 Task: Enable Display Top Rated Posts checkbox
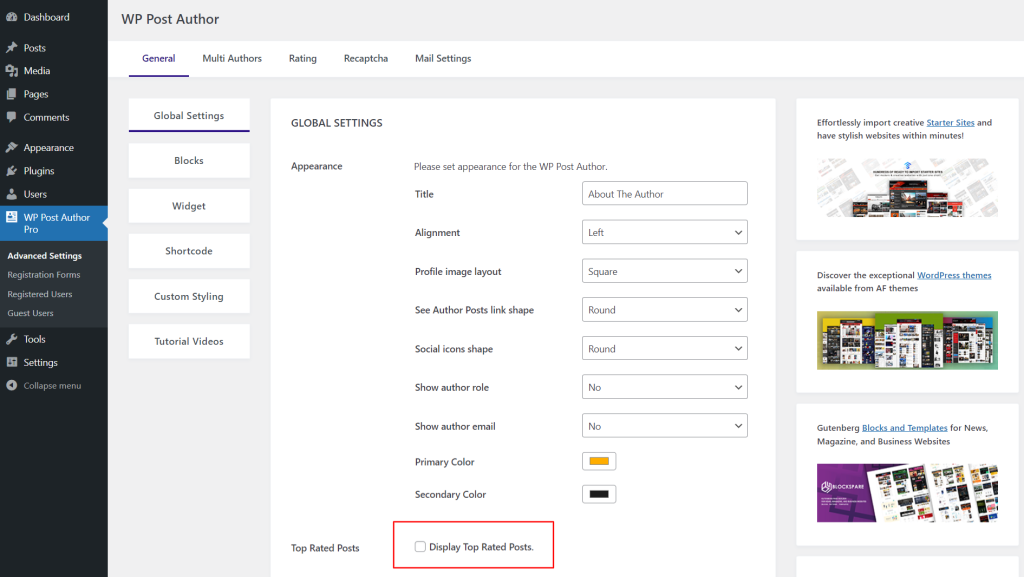[x=420, y=547]
